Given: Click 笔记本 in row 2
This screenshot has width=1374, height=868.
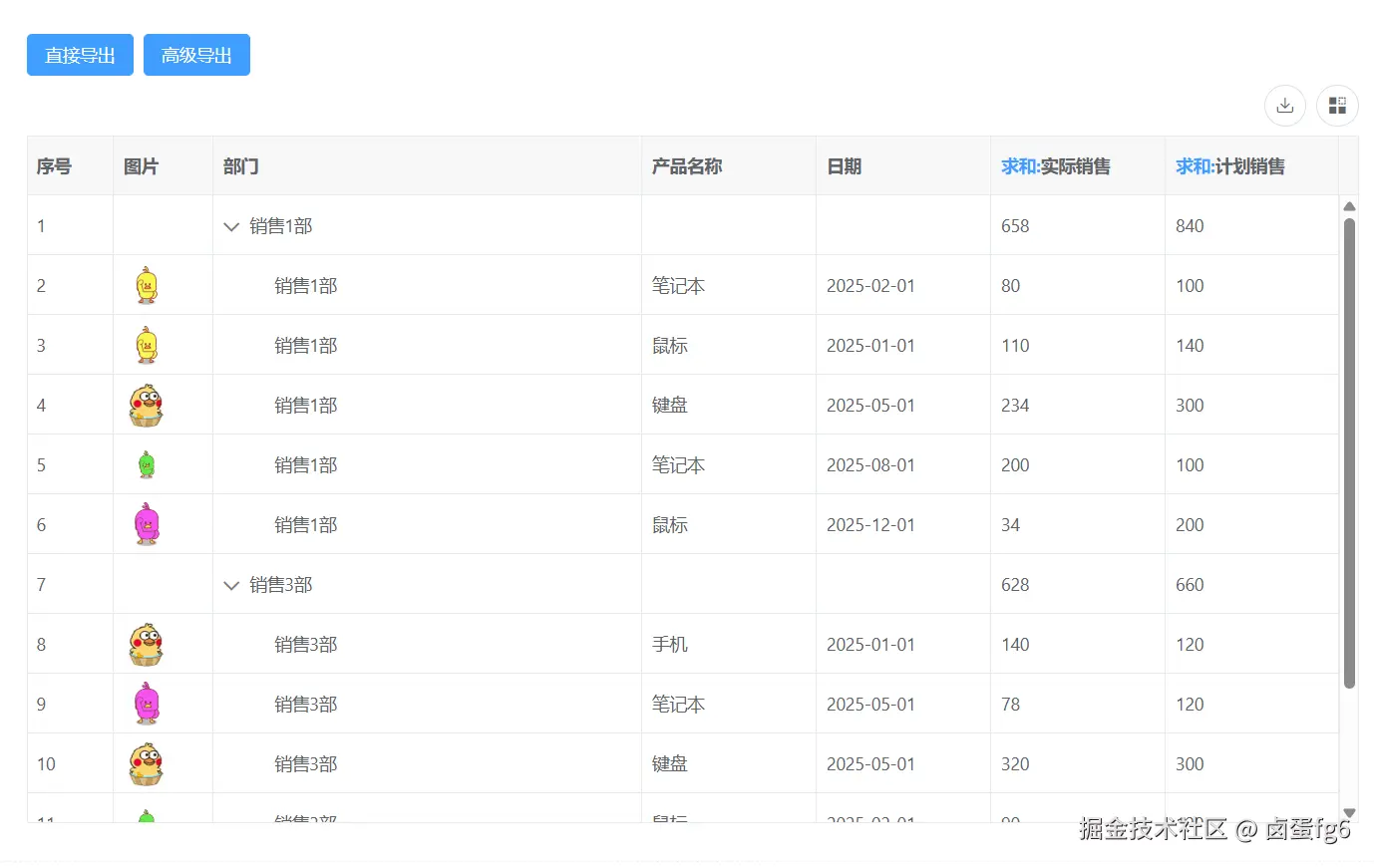Looking at the screenshot, I should click(x=678, y=286).
